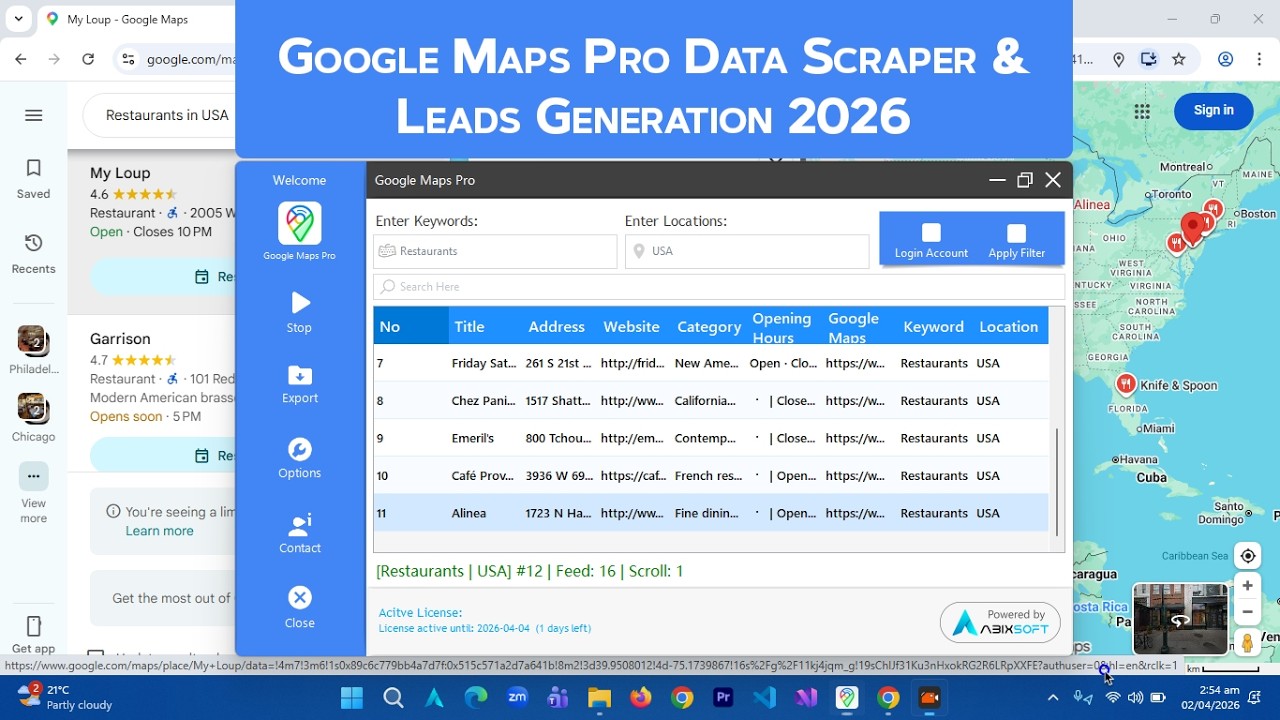Sort by the Website column header
Screen dimensions: 1280x720
pyautogui.click(x=631, y=326)
